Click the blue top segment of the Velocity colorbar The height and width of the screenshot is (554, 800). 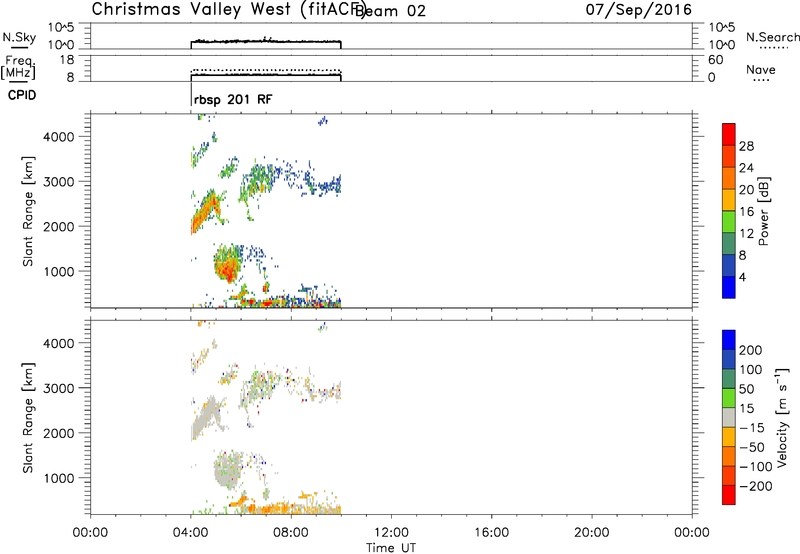click(729, 340)
